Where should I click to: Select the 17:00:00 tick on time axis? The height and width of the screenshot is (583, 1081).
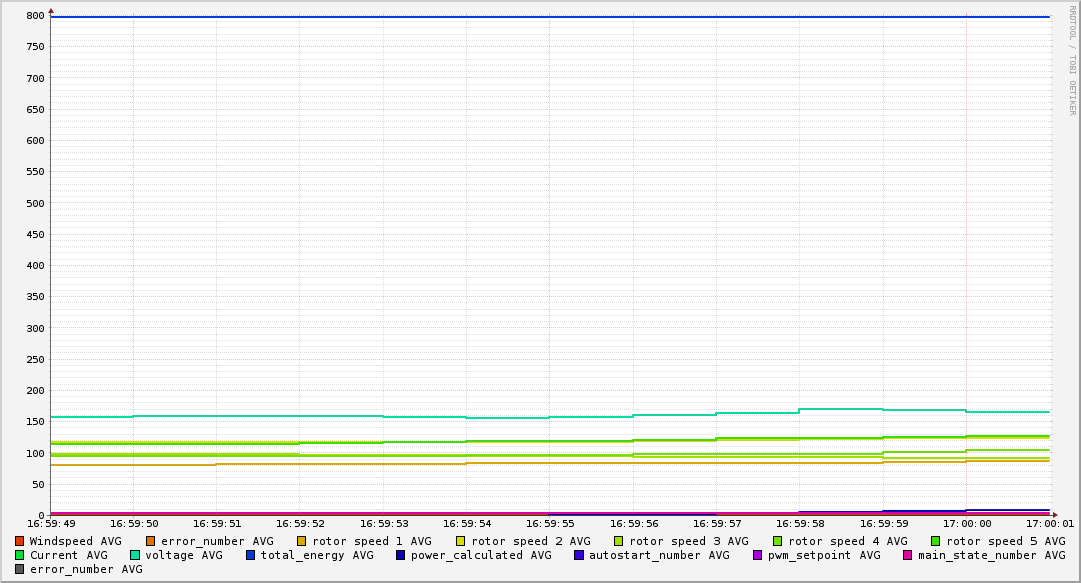(x=966, y=523)
